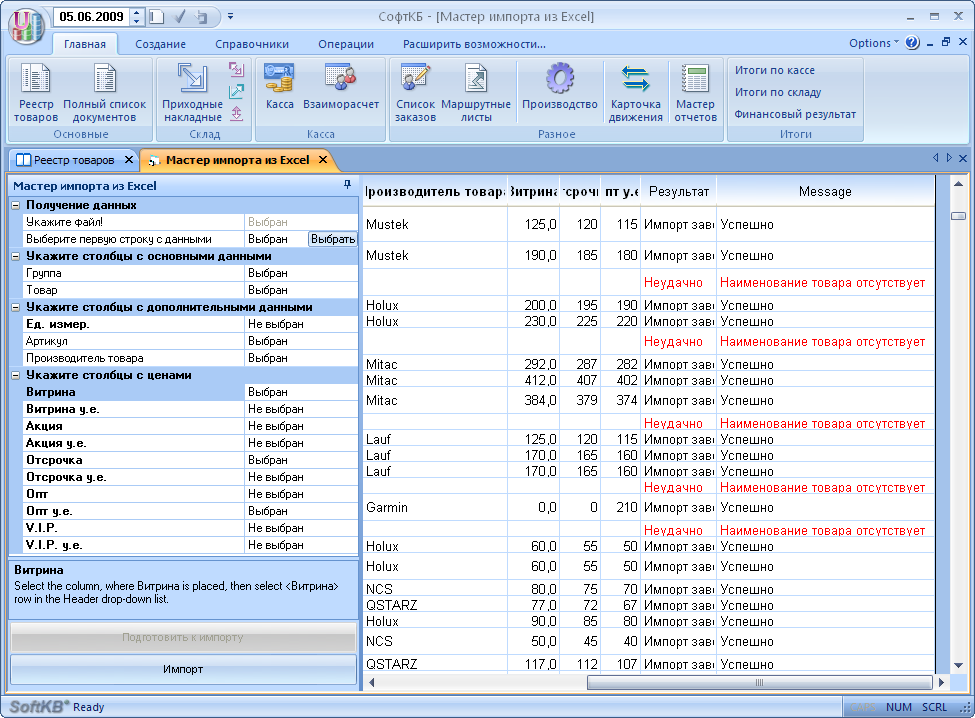This screenshot has height=718, width=975.
Task: Collapse Укажите столбцы с ценами group
Action: 16,375
